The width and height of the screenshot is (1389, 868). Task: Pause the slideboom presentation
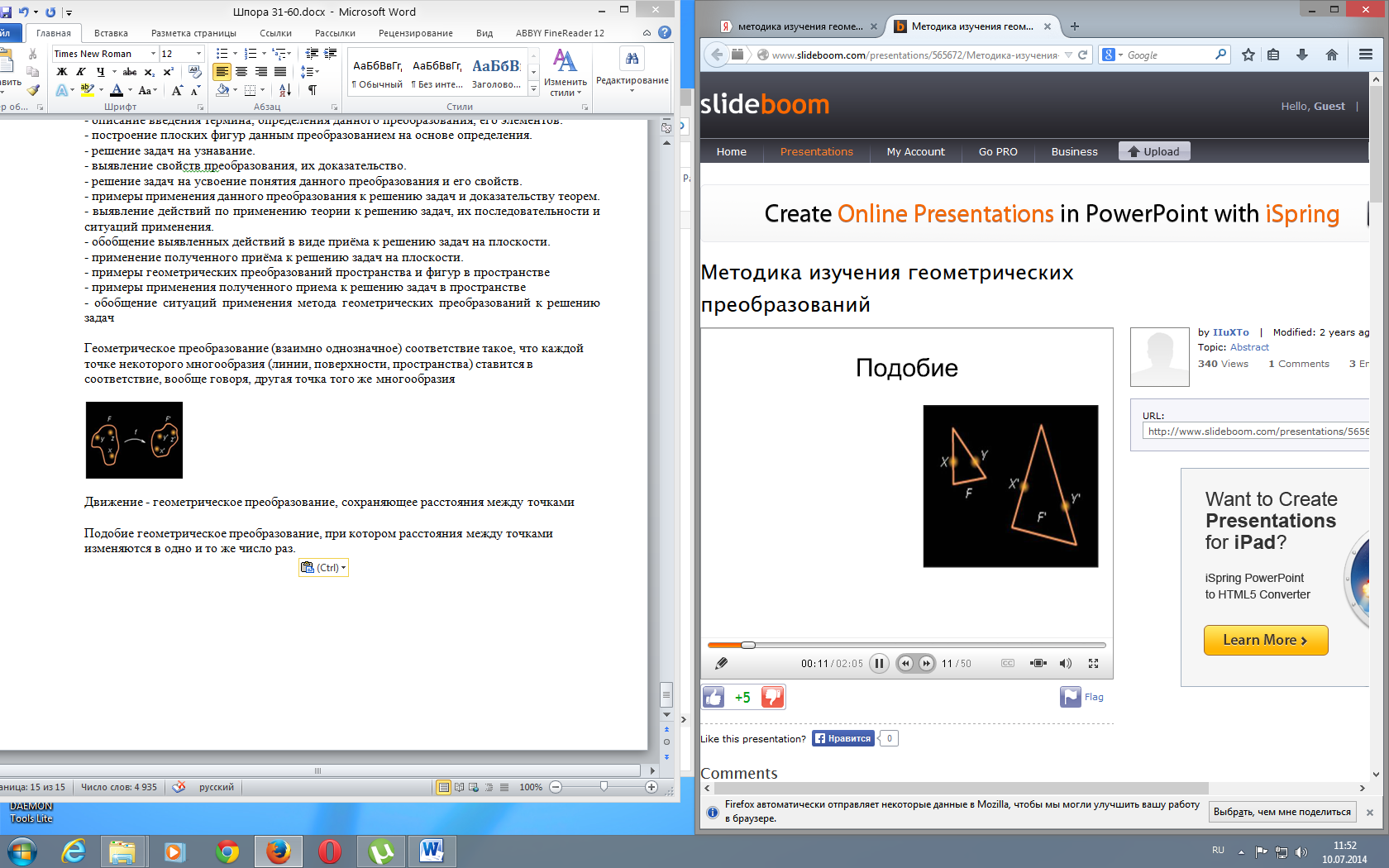pyautogui.click(x=879, y=663)
